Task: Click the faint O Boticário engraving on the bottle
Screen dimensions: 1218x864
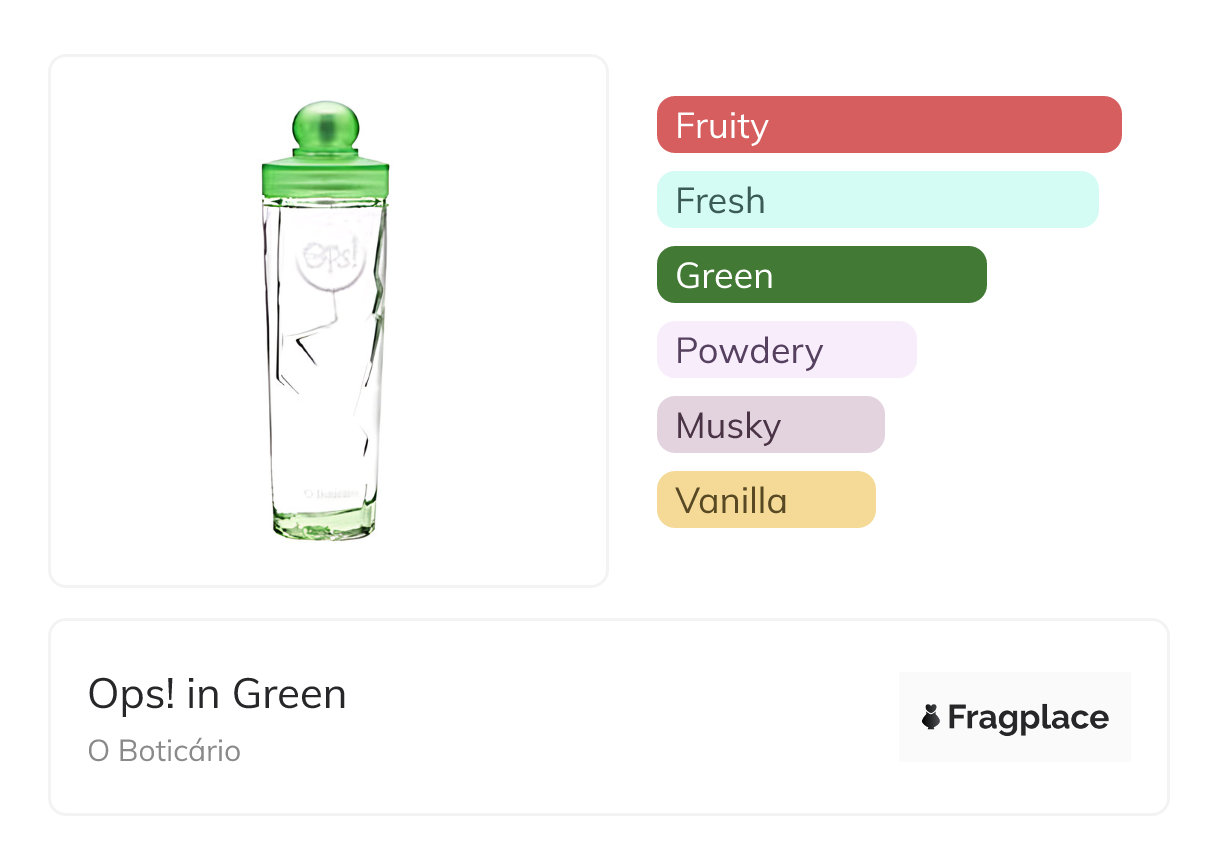Action: point(330,493)
